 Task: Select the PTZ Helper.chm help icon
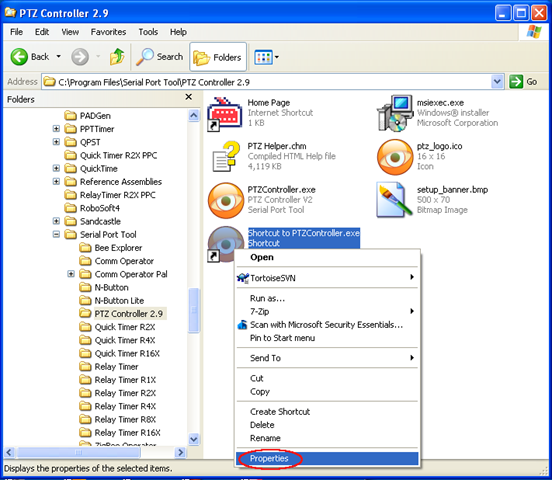click(226, 157)
